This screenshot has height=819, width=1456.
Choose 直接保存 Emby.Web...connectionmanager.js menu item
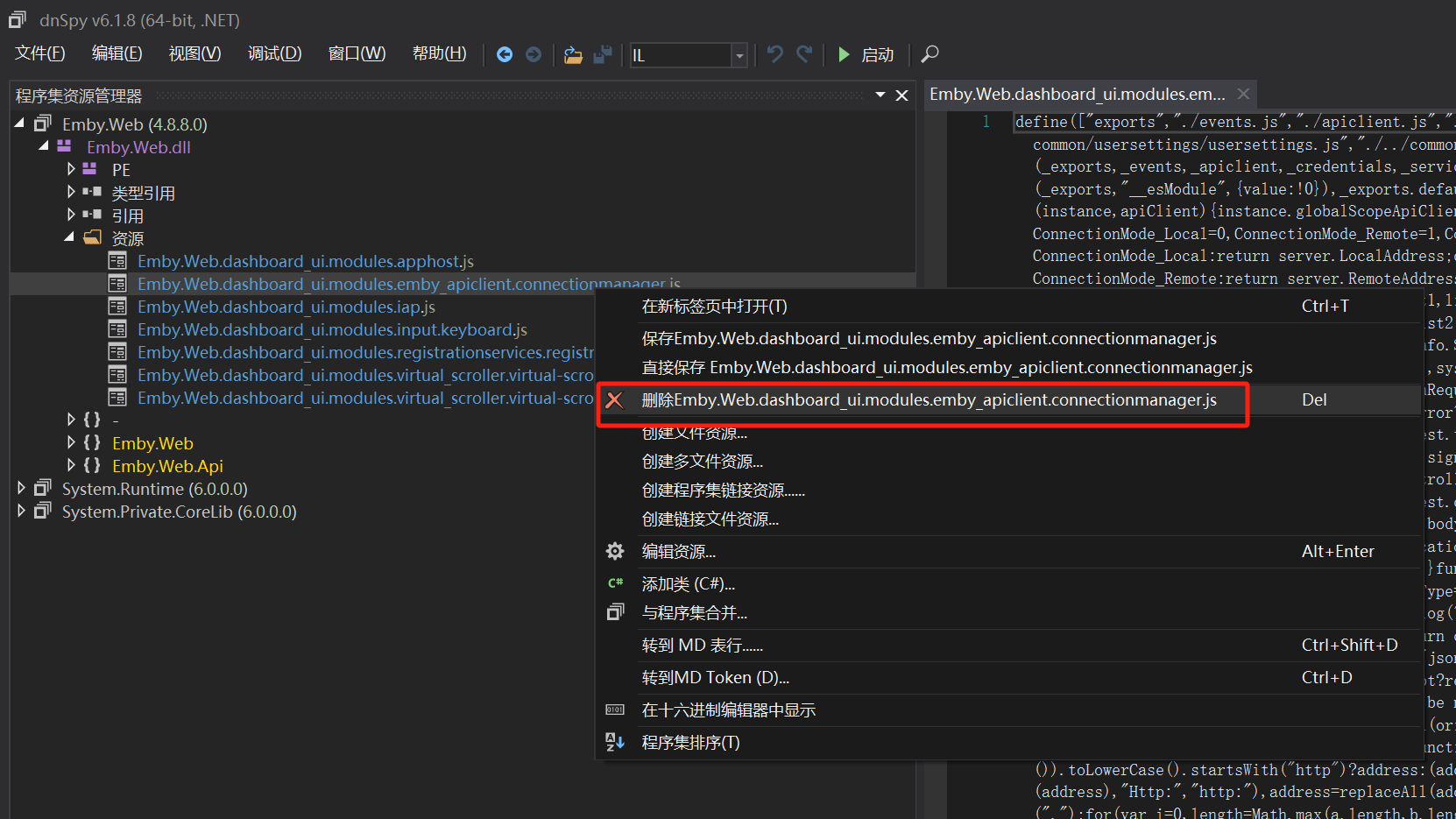tap(1009, 367)
